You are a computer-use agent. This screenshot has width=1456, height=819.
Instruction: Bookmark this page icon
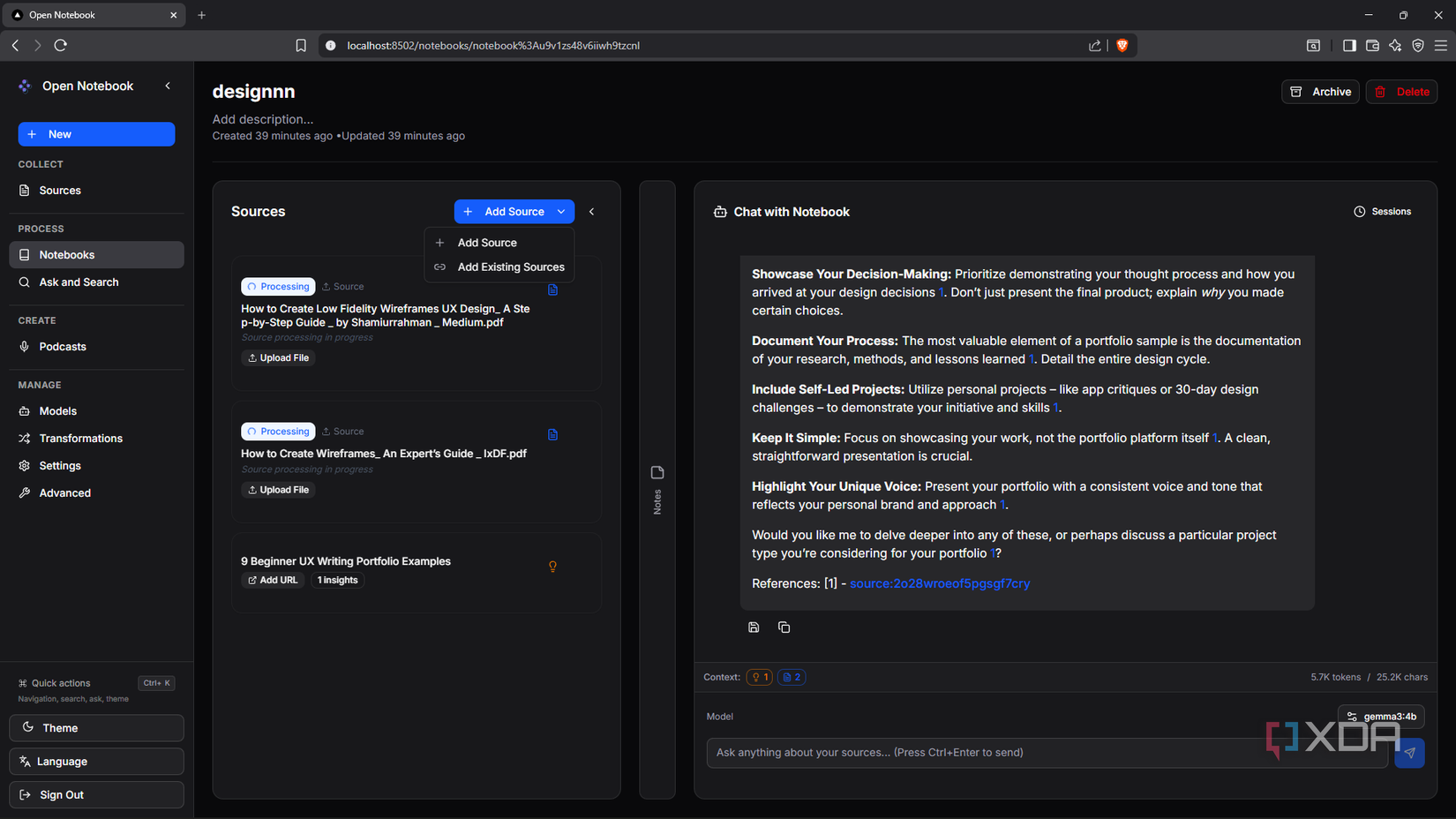pos(301,46)
